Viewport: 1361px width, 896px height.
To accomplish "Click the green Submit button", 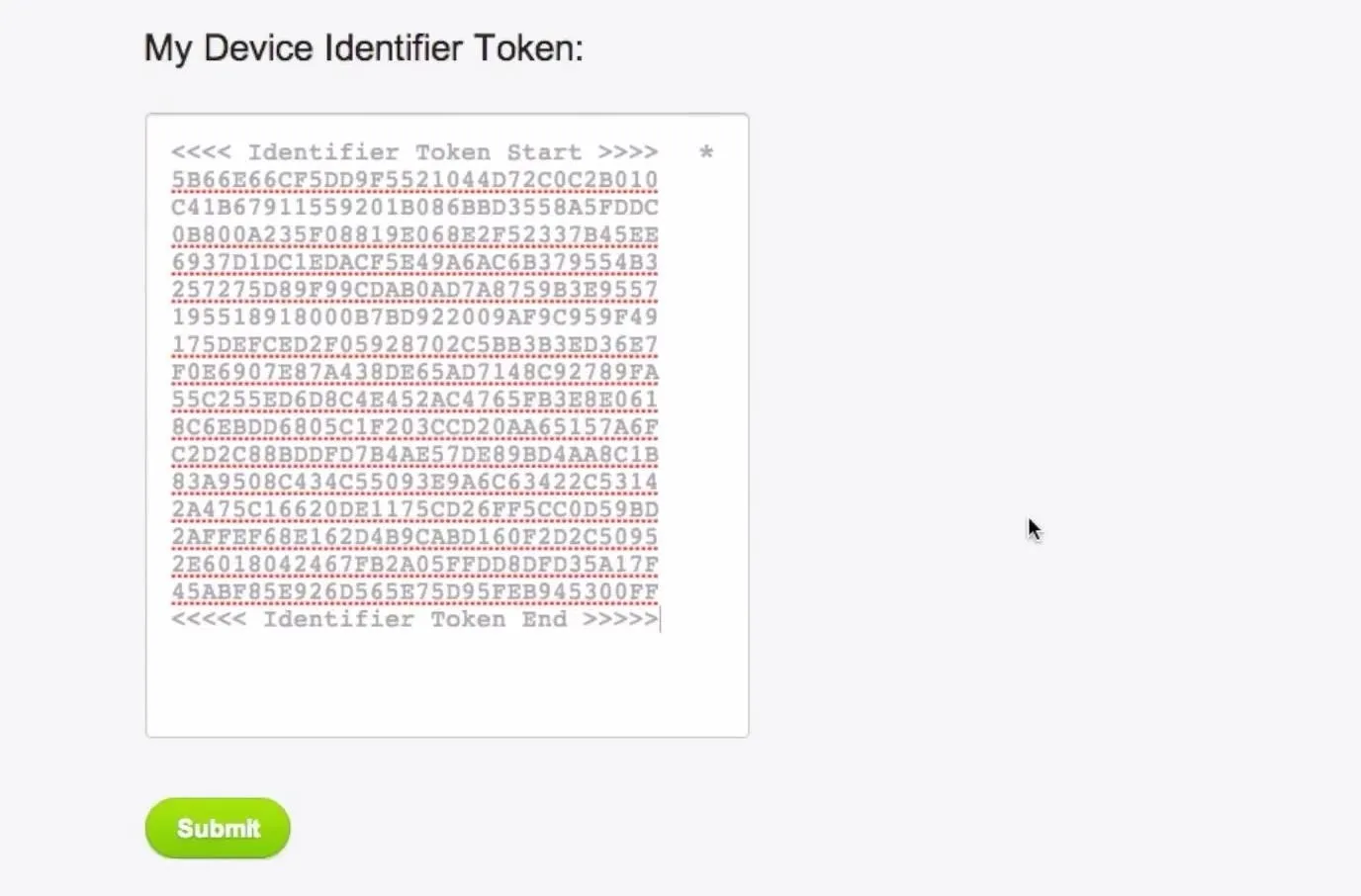I will [218, 828].
